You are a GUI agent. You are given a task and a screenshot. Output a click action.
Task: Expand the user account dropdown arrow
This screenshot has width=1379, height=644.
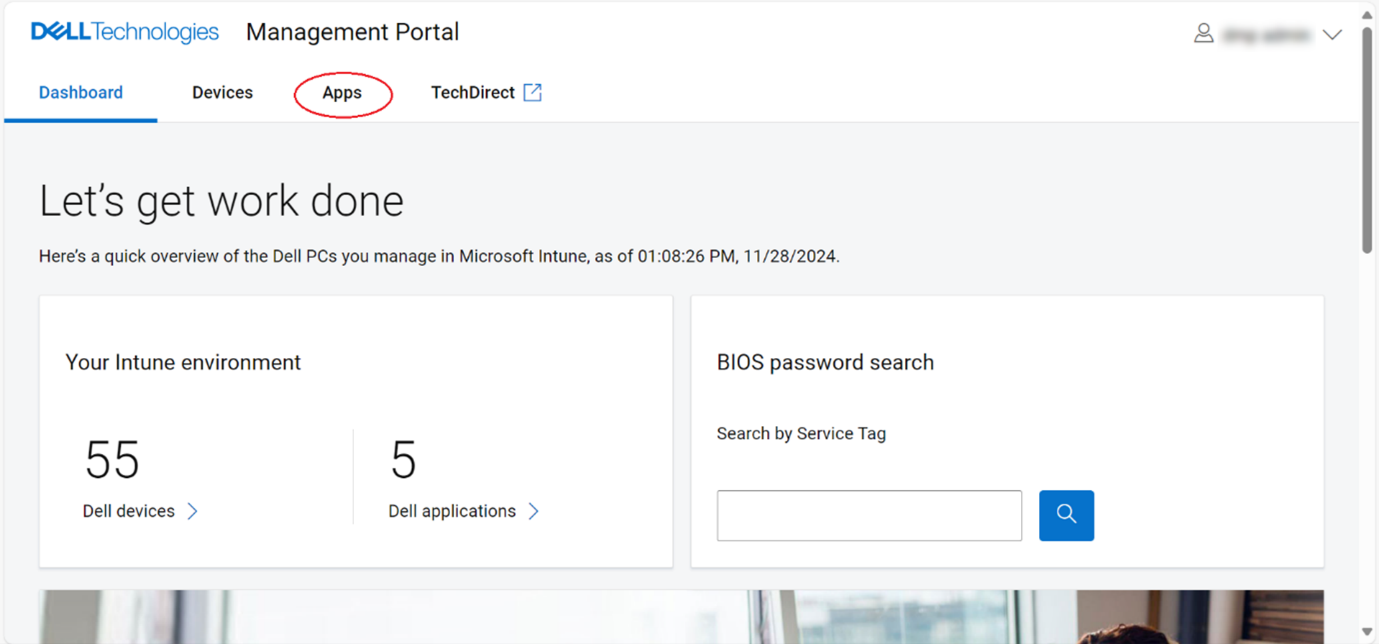point(1332,35)
